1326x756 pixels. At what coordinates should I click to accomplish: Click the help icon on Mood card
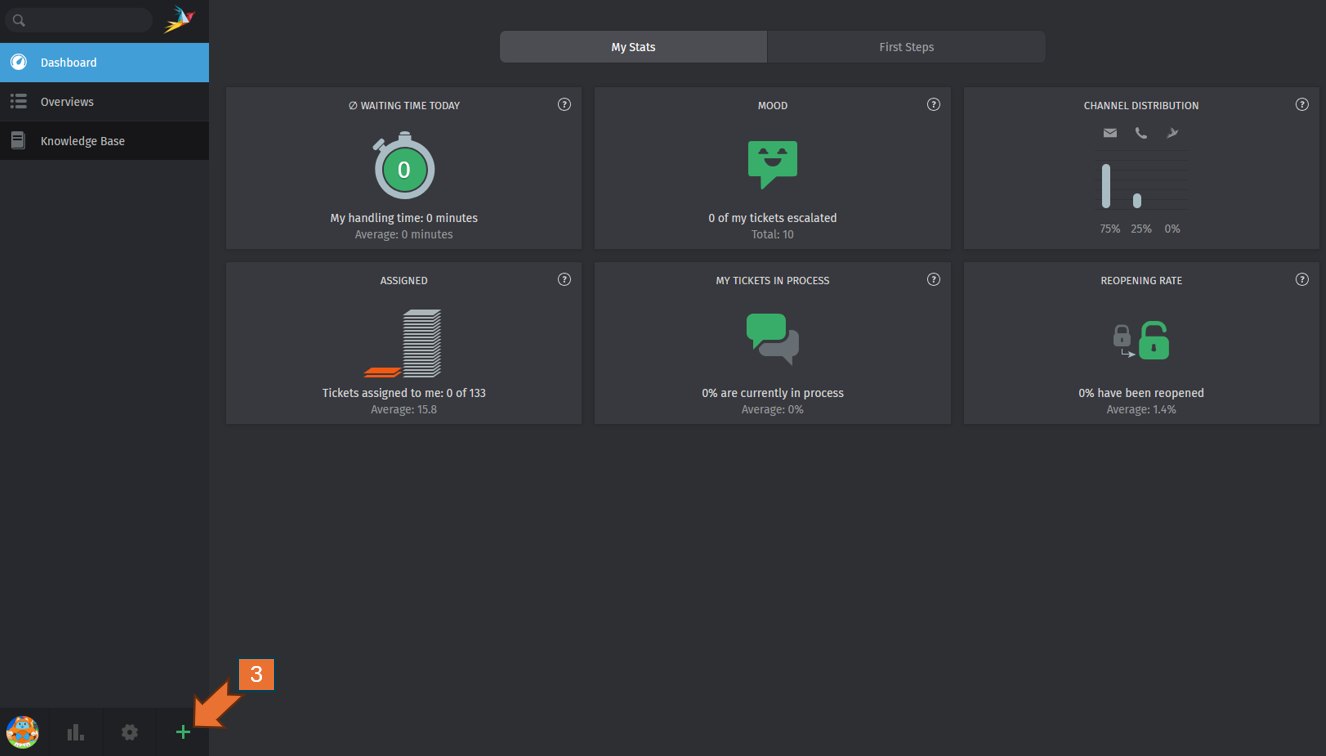[x=933, y=105]
